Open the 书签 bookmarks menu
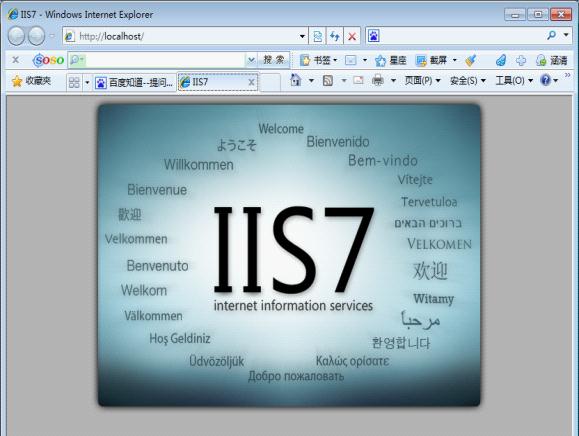Image resolution: width=579 pixels, height=436 pixels. pos(318,60)
